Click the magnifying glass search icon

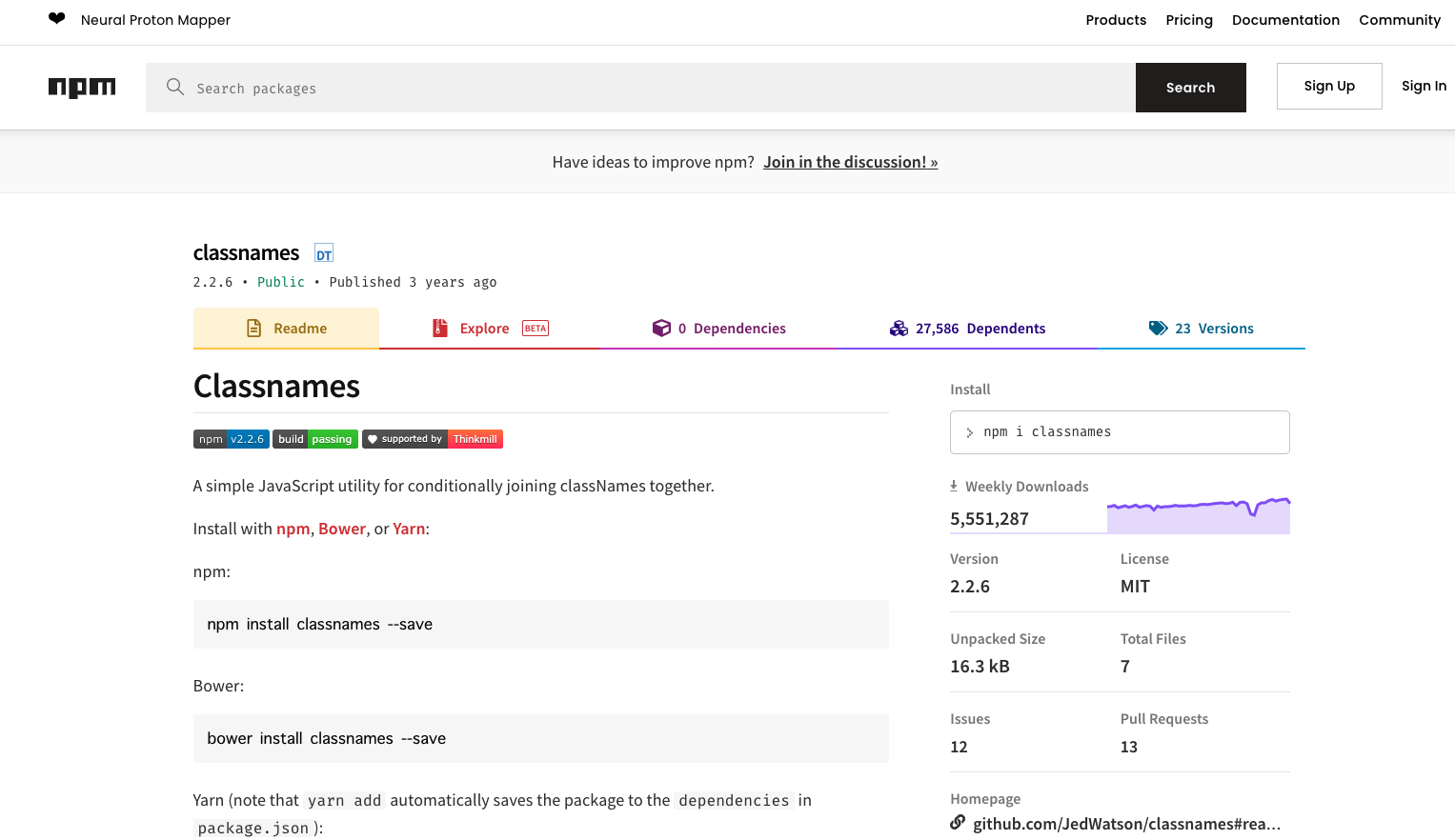[x=175, y=87]
